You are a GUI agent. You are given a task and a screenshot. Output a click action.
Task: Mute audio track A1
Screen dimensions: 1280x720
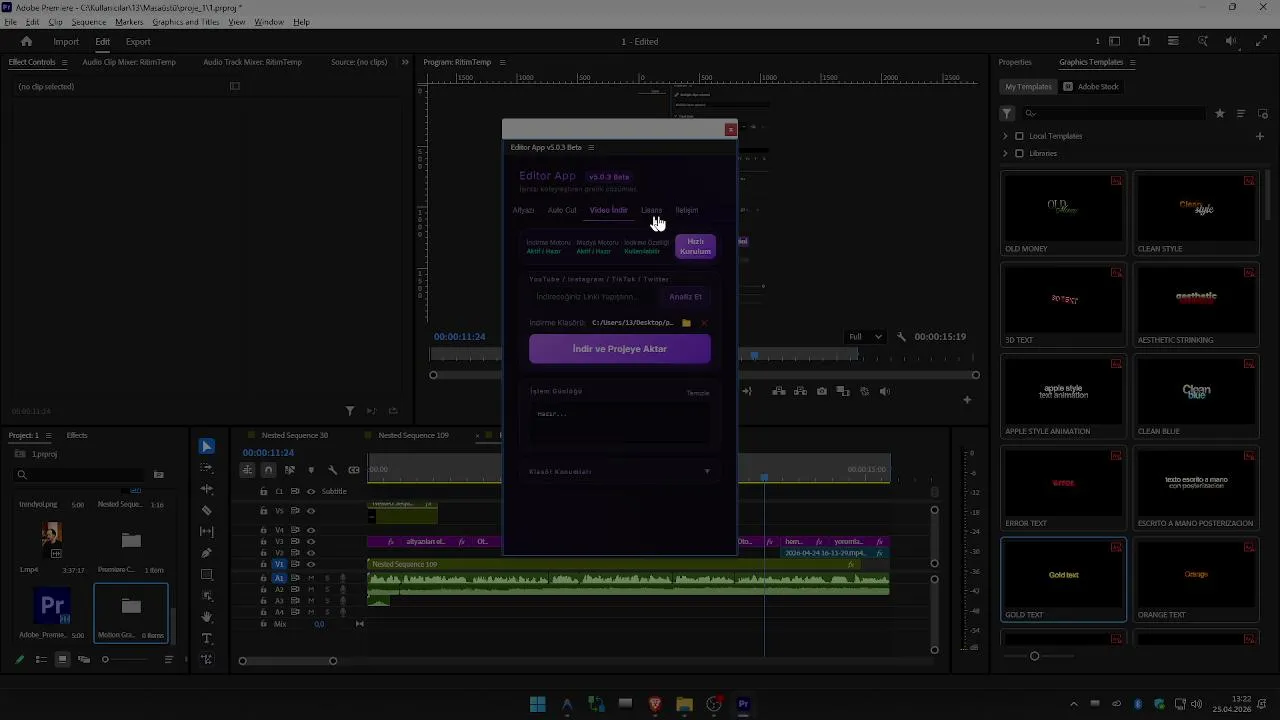coord(311,578)
